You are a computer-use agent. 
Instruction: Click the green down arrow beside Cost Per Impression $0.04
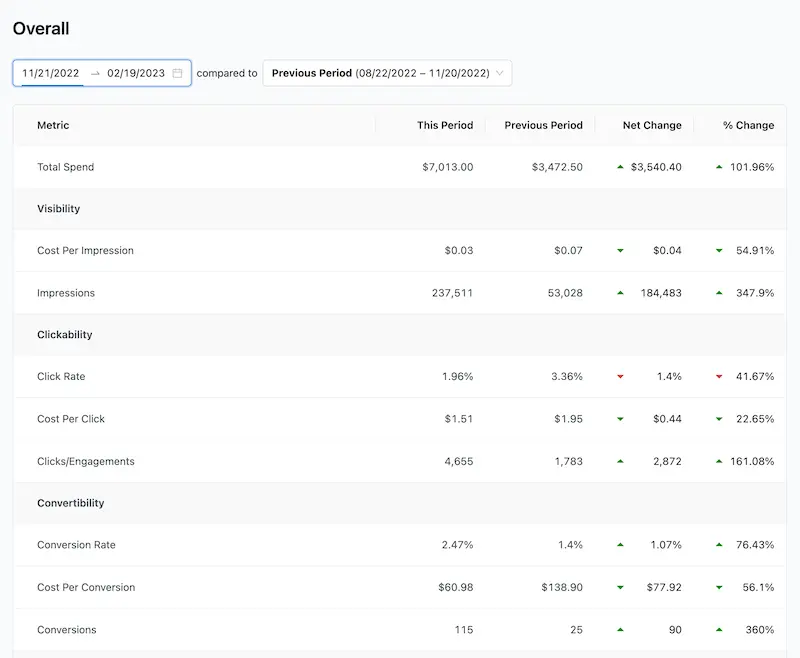tap(620, 250)
